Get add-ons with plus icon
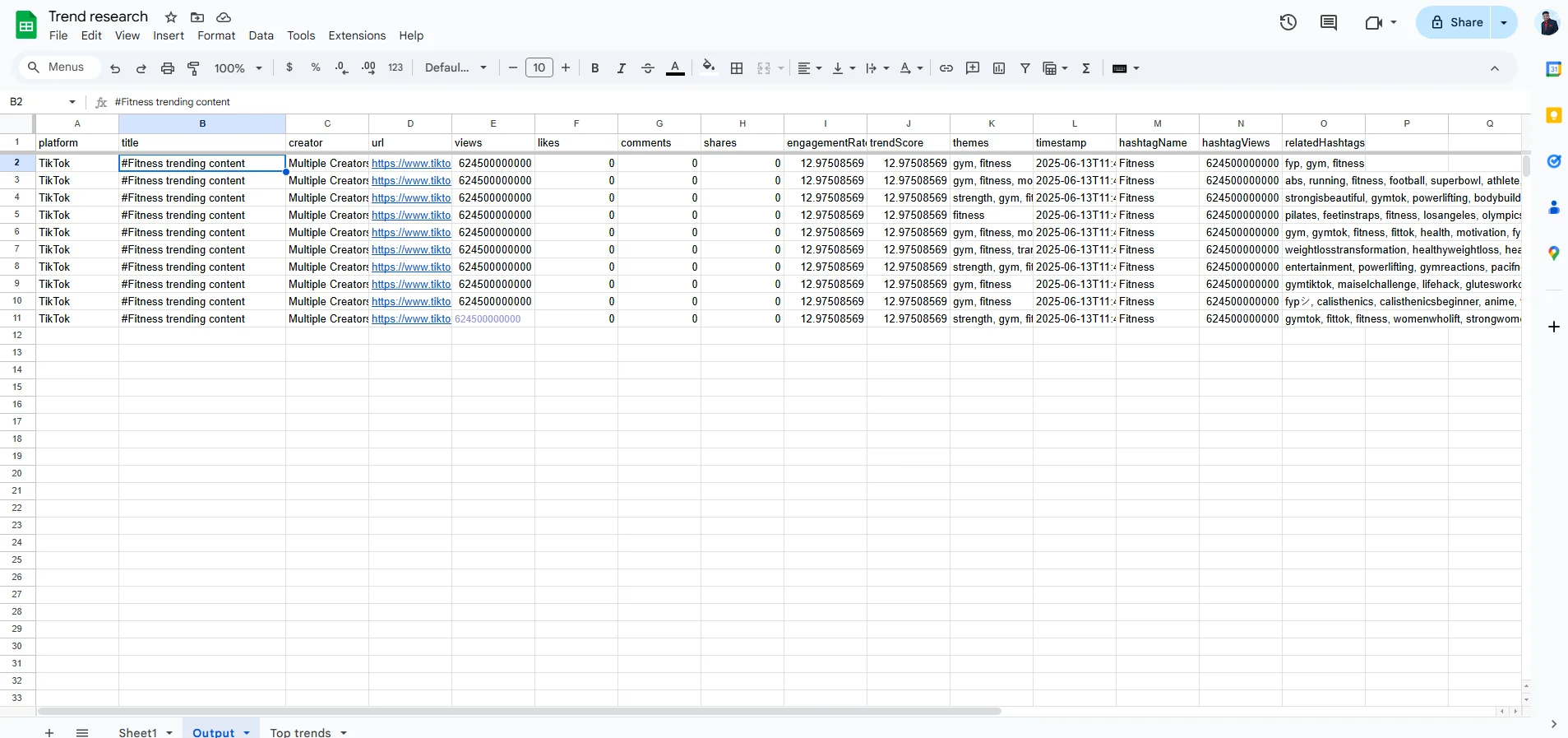This screenshot has height=738, width=1568. 1553,327
